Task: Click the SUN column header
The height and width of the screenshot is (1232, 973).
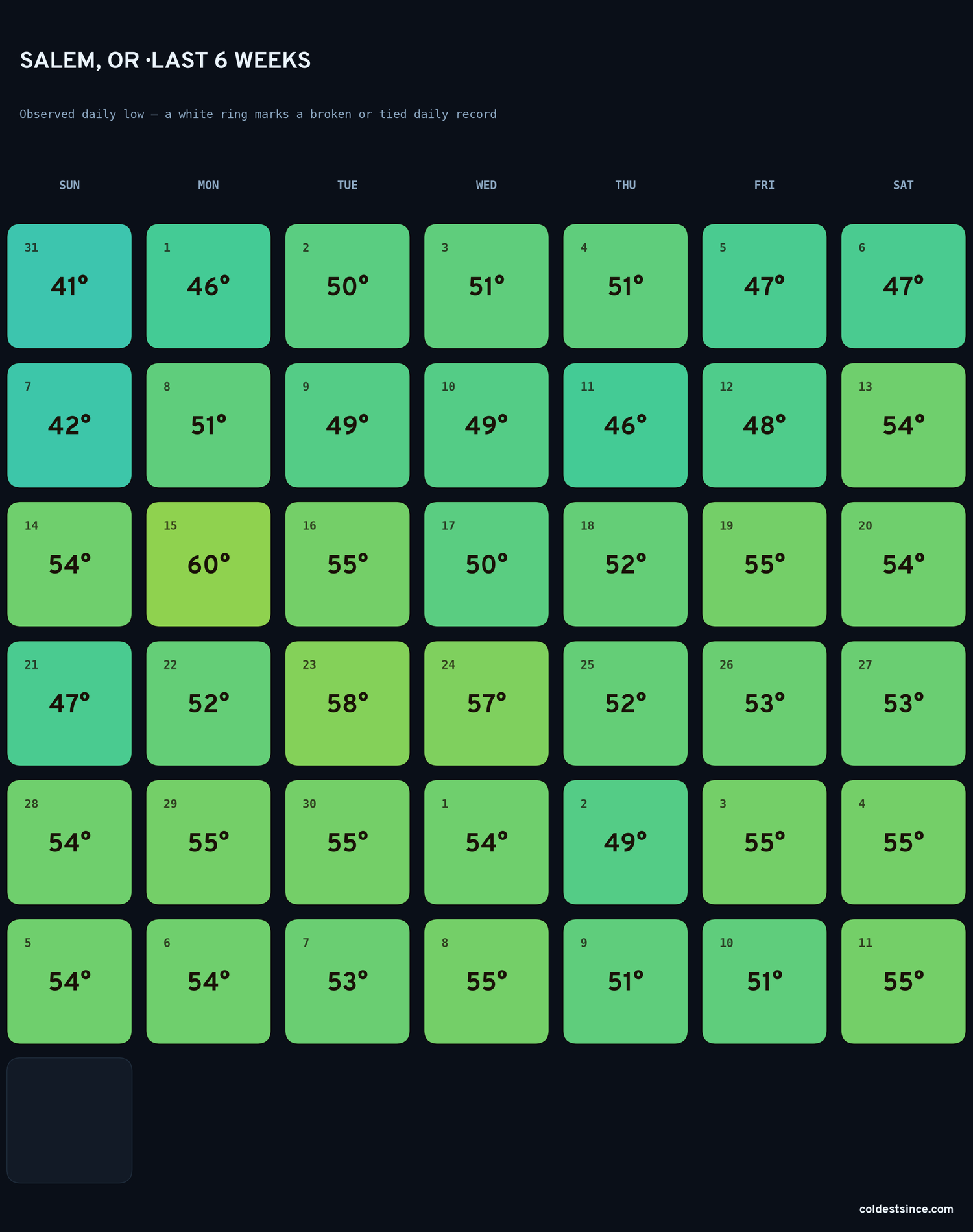Action: (69, 185)
